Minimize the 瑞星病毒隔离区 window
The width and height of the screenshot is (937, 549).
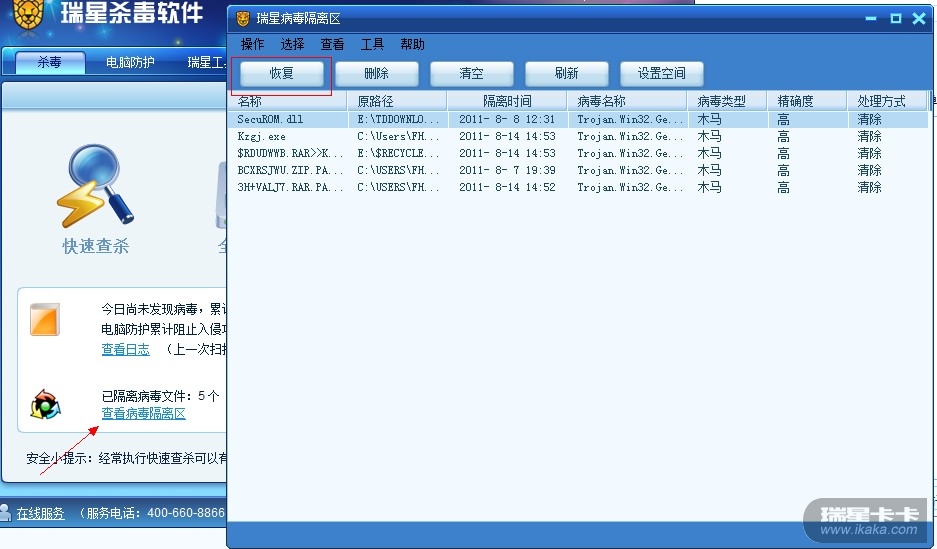871,19
